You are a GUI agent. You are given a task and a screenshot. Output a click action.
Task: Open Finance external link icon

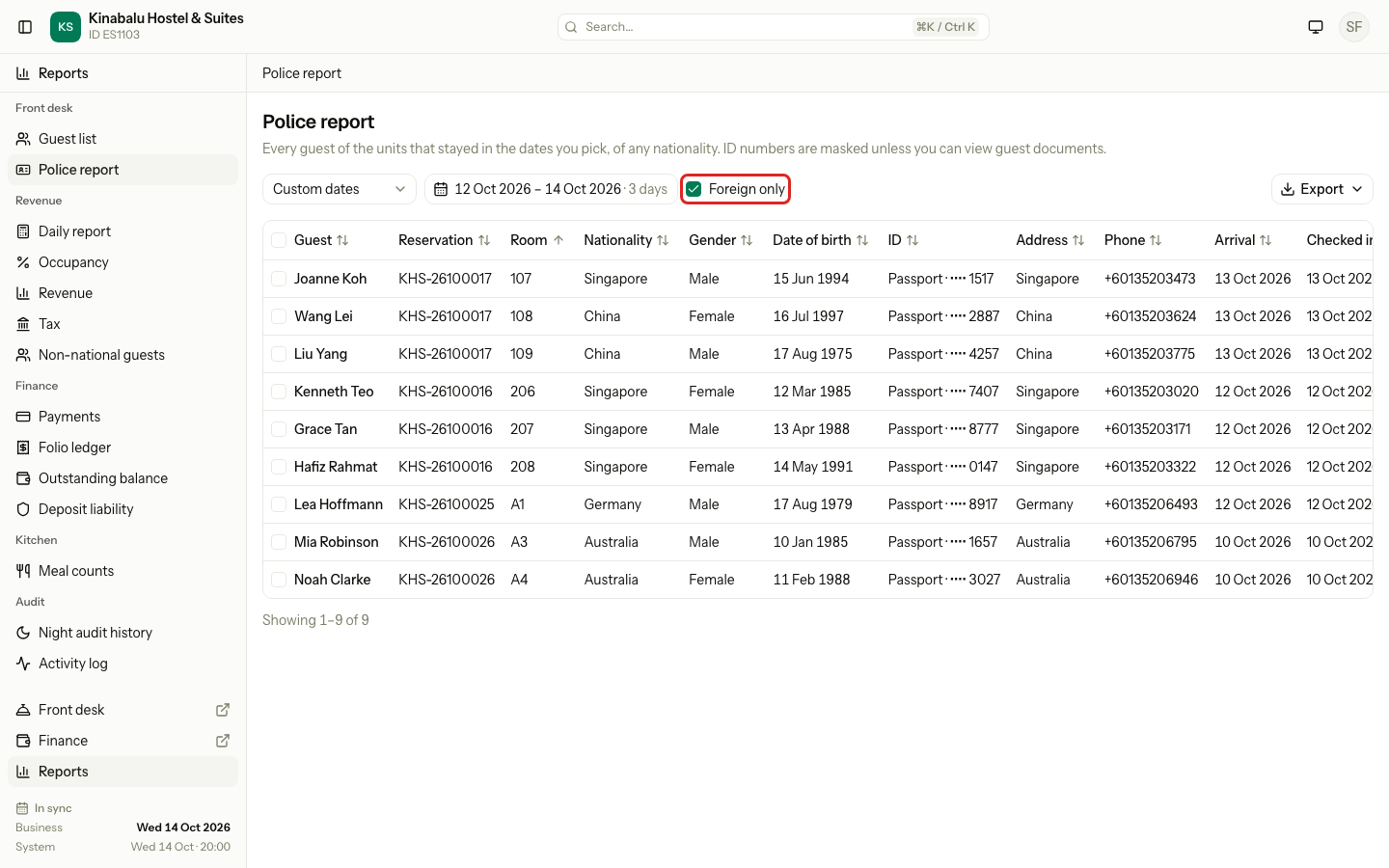(223, 741)
